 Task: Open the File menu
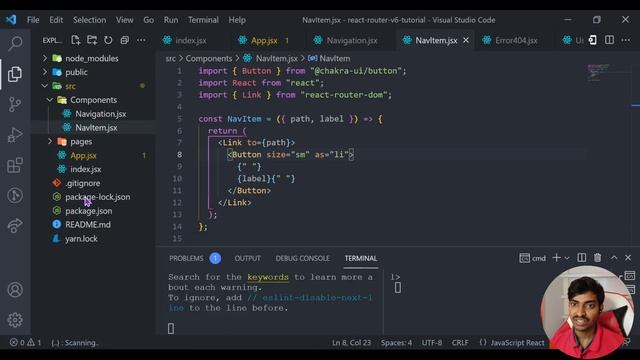33,20
